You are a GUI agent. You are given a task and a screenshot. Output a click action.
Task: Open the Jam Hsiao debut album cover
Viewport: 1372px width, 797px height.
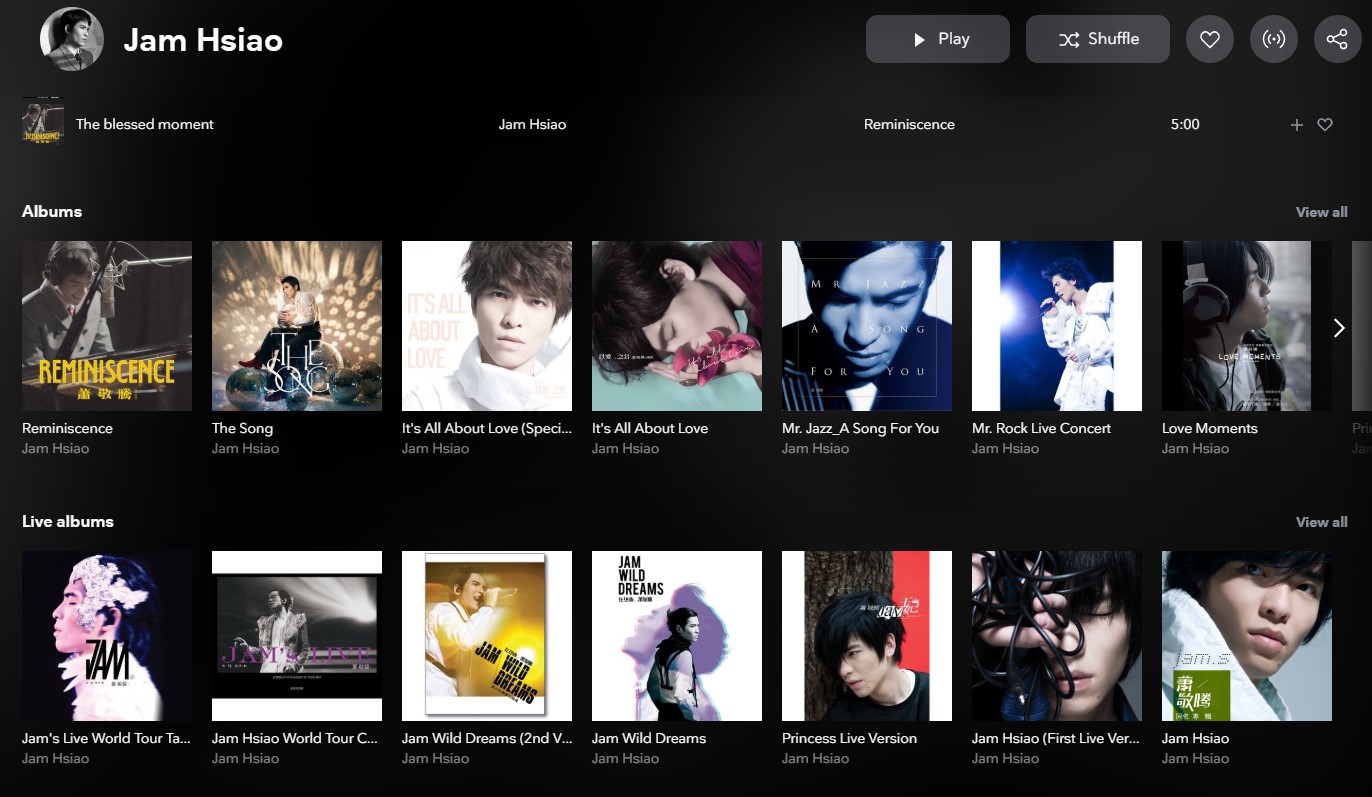point(1247,636)
